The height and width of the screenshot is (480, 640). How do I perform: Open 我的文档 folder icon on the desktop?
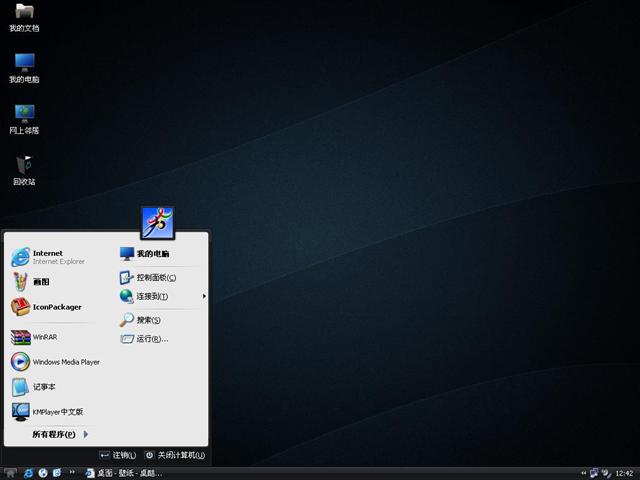(x=24, y=16)
